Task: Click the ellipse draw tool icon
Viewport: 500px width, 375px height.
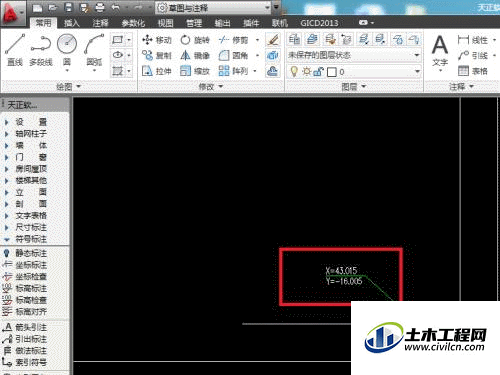Action: (x=118, y=55)
